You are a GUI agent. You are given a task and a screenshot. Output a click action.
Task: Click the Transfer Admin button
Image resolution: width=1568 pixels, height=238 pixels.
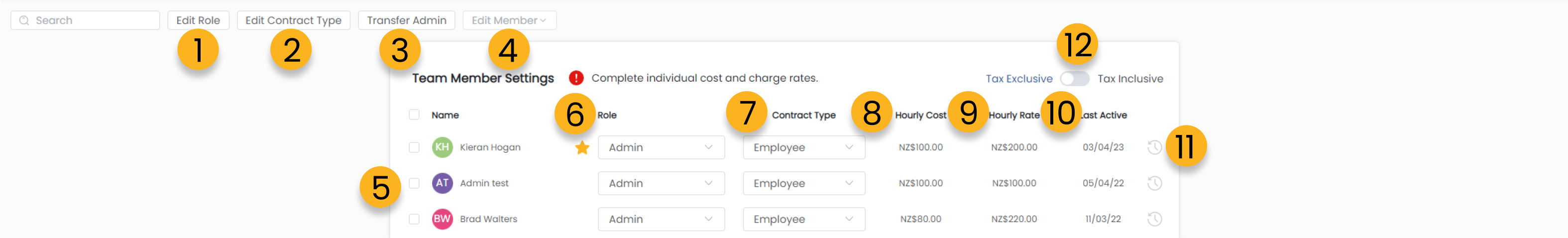(406, 20)
